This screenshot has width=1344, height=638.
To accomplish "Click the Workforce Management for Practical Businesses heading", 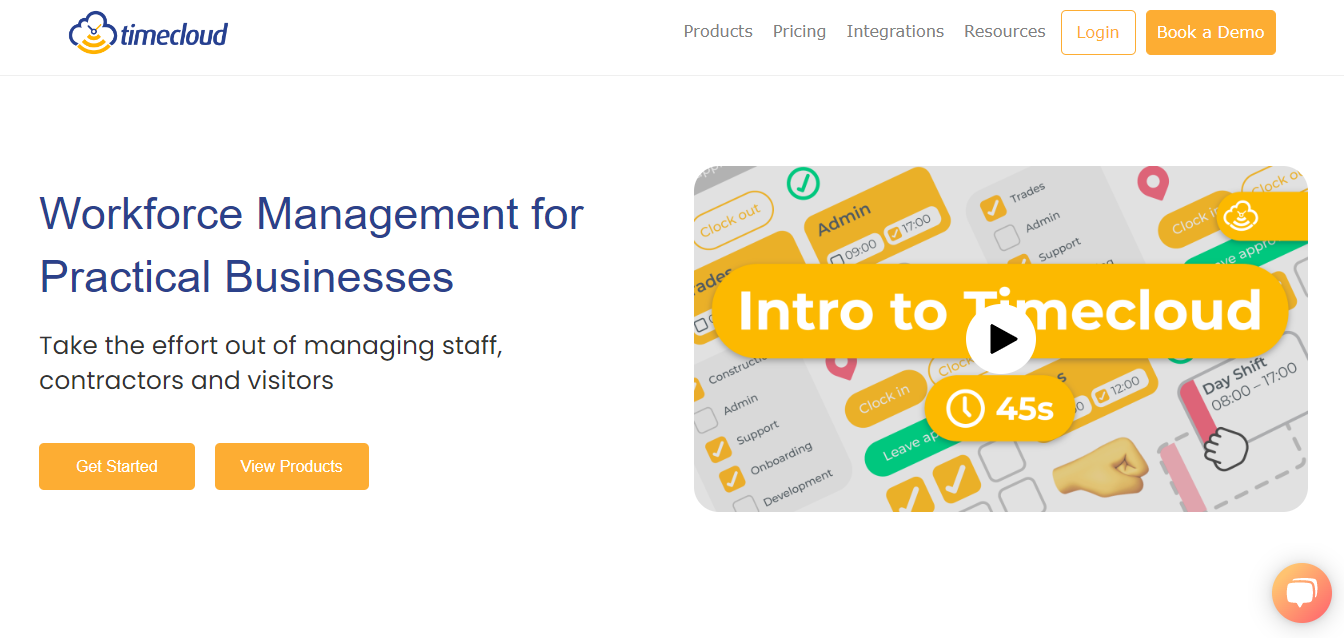I will [311, 245].
